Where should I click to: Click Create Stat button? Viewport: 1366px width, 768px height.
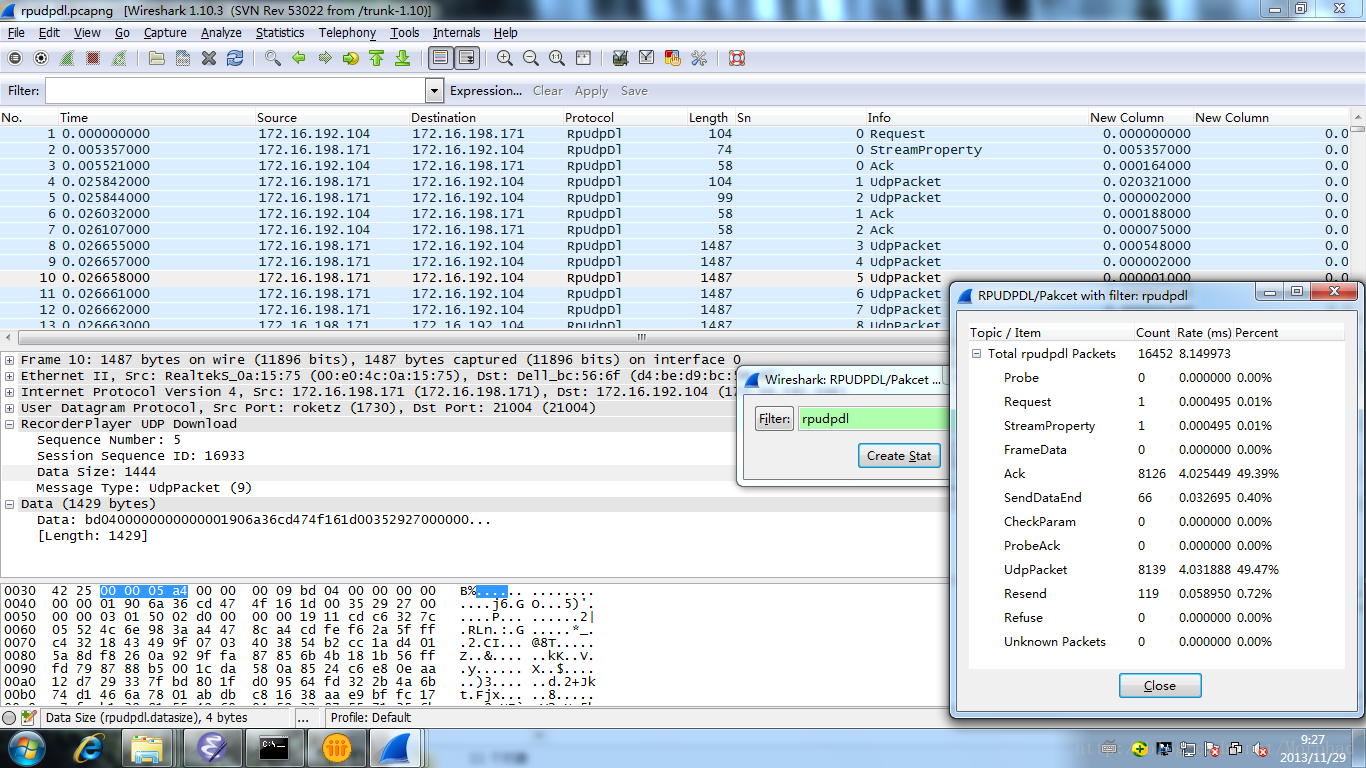pos(899,455)
